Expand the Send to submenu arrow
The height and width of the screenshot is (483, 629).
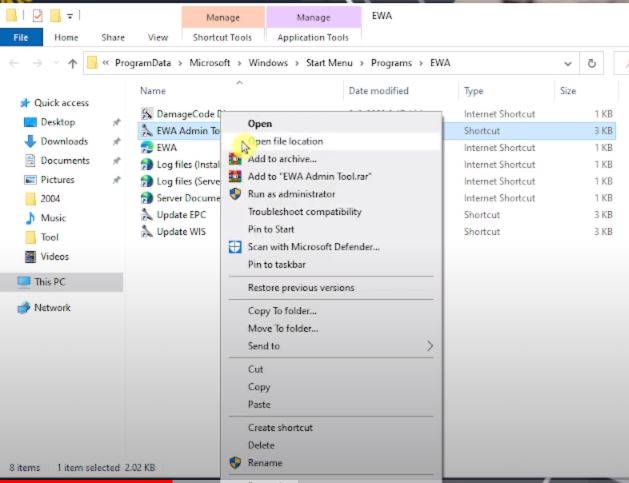click(x=430, y=346)
